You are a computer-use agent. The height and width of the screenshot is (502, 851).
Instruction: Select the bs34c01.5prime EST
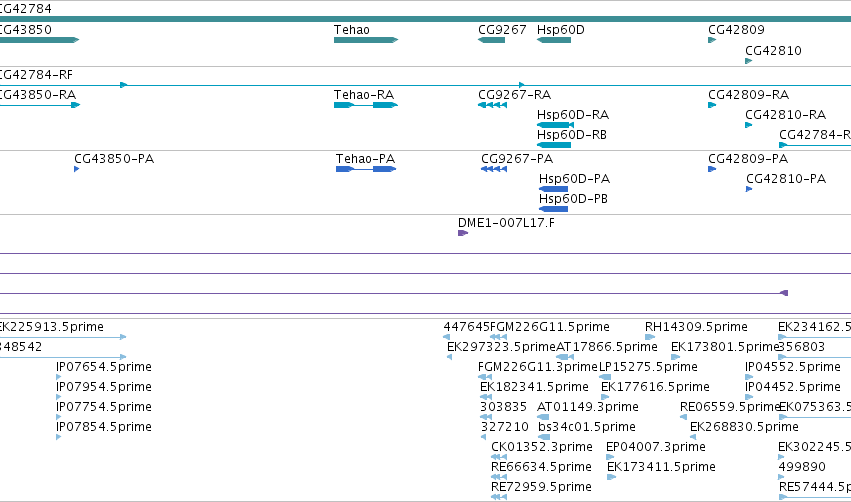click(x=544, y=437)
